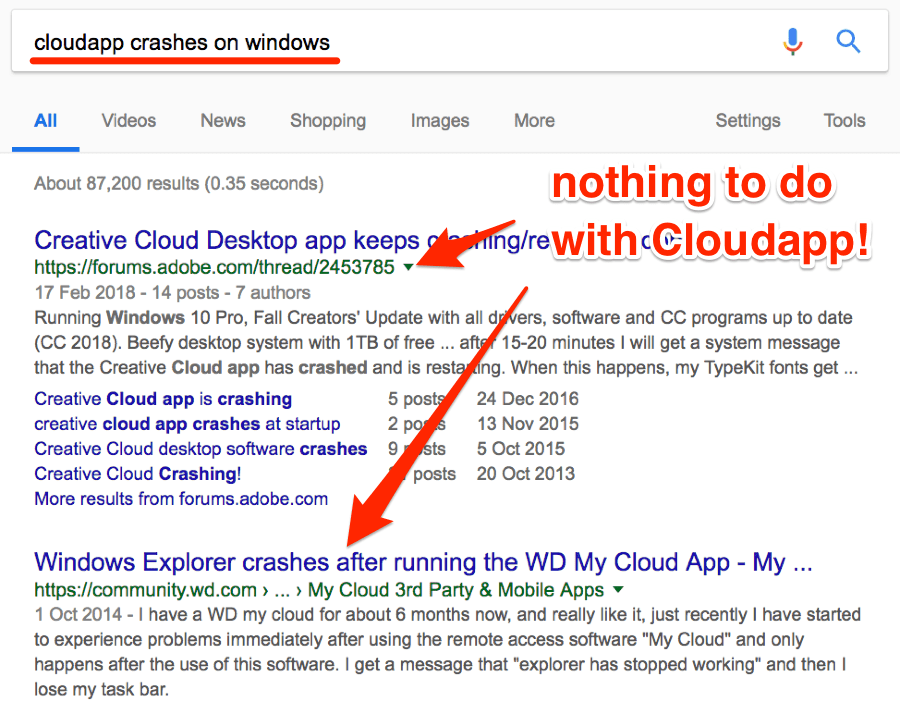The height and width of the screenshot is (714, 900).
Task: Click the '5 Oct 2015' date
Action: [x=521, y=449]
